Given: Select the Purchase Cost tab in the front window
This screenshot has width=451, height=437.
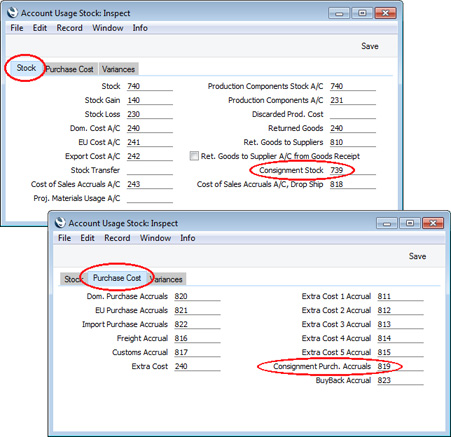Looking at the screenshot, I should (x=117, y=278).
